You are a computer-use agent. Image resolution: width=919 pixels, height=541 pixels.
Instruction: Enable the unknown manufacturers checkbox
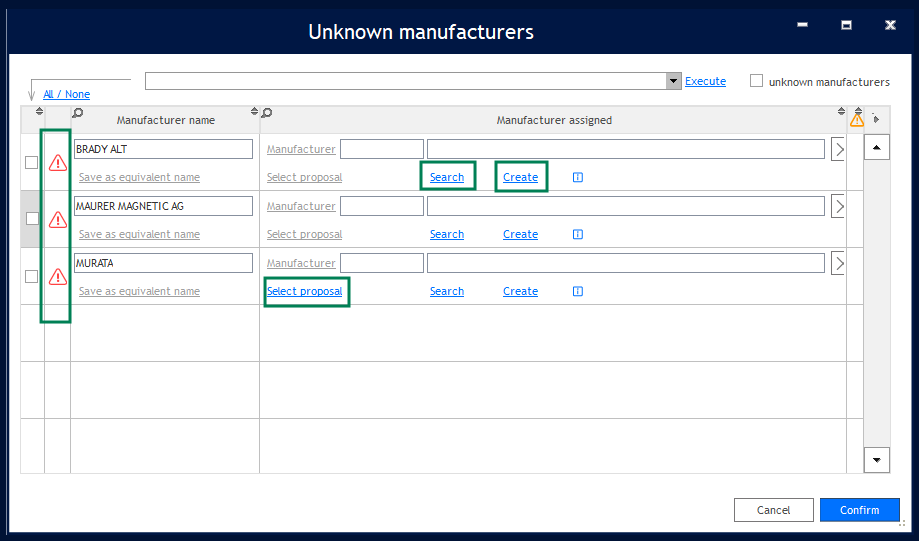[757, 81]
